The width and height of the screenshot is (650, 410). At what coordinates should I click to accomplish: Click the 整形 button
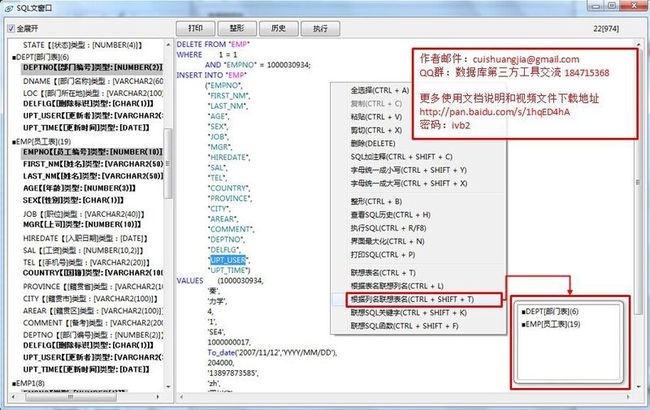(x=237, y=28)
